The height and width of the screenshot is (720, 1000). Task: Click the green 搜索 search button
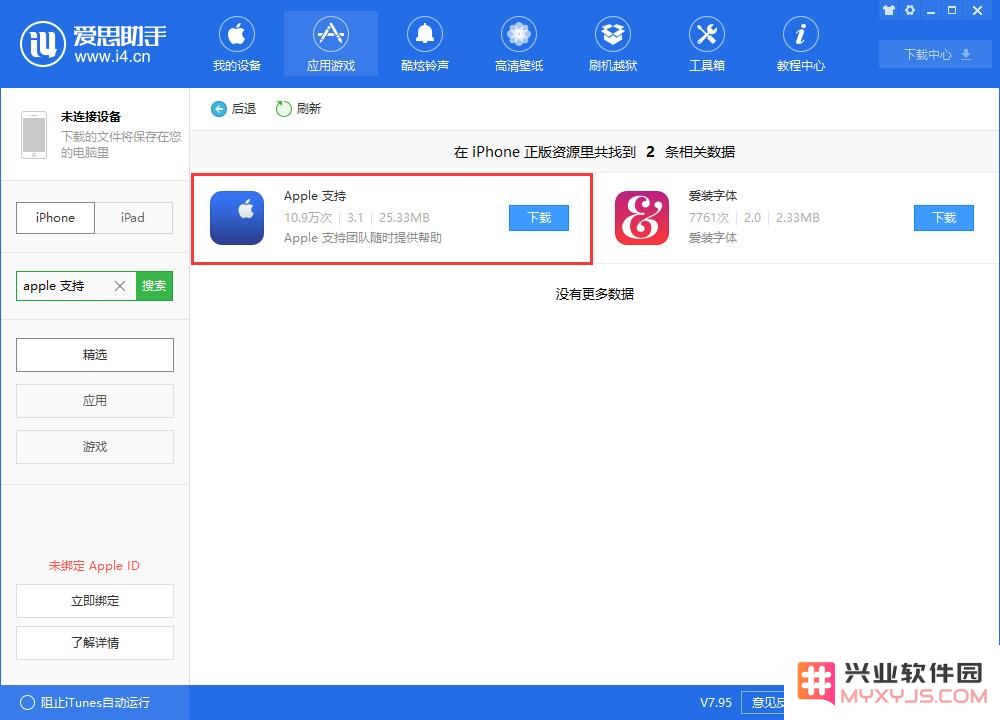coord(154,286)
